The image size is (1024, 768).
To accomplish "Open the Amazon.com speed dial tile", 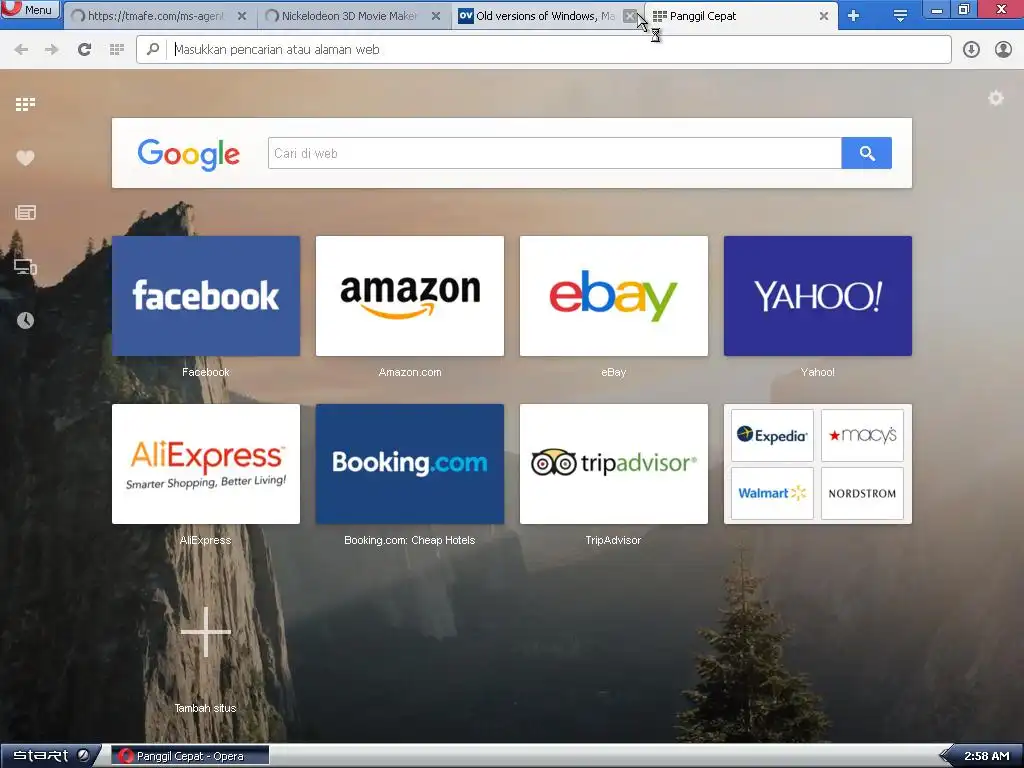I will (x=409, y=296).
